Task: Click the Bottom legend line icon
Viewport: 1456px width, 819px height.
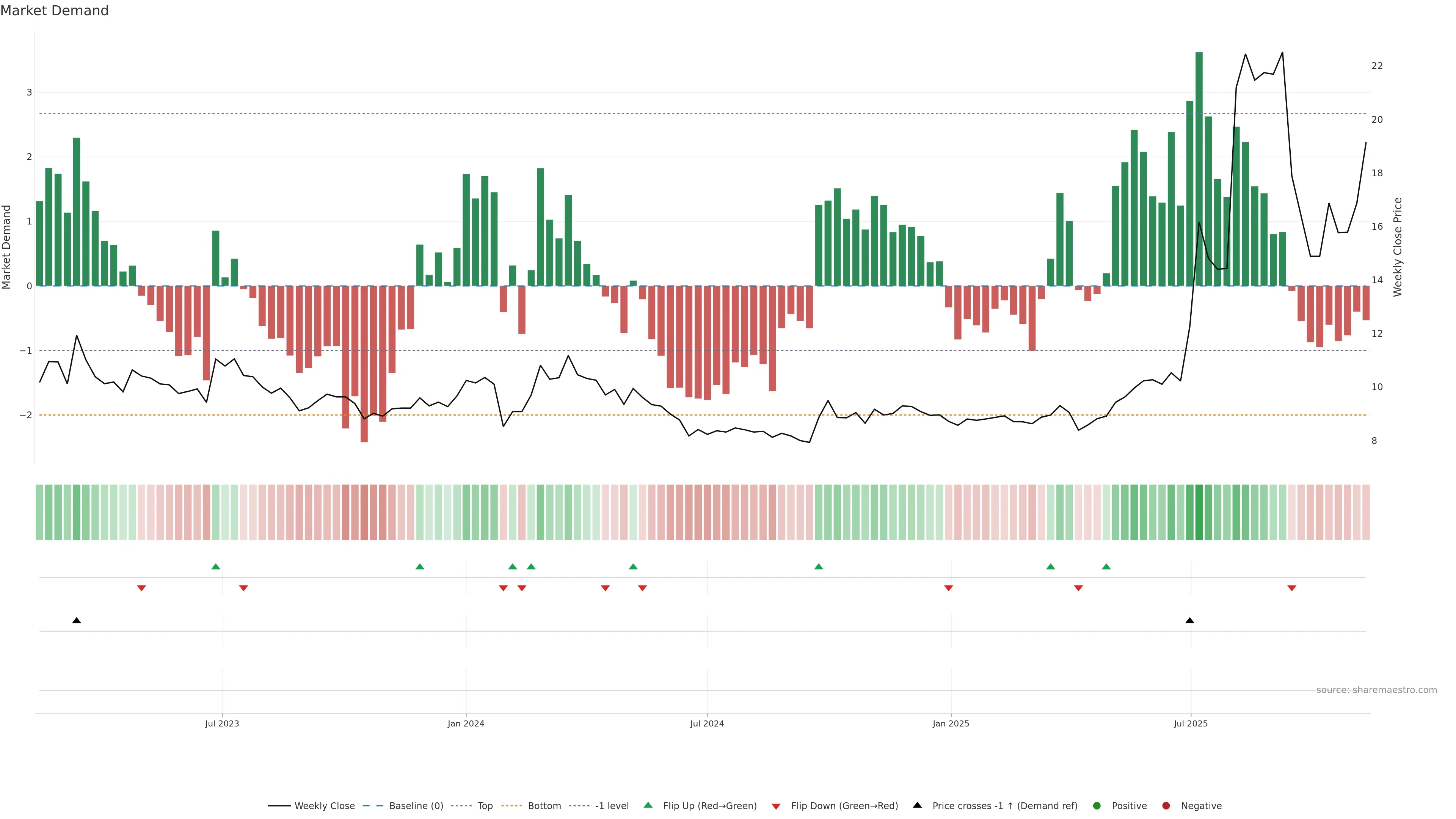Action: coord(512,806)
